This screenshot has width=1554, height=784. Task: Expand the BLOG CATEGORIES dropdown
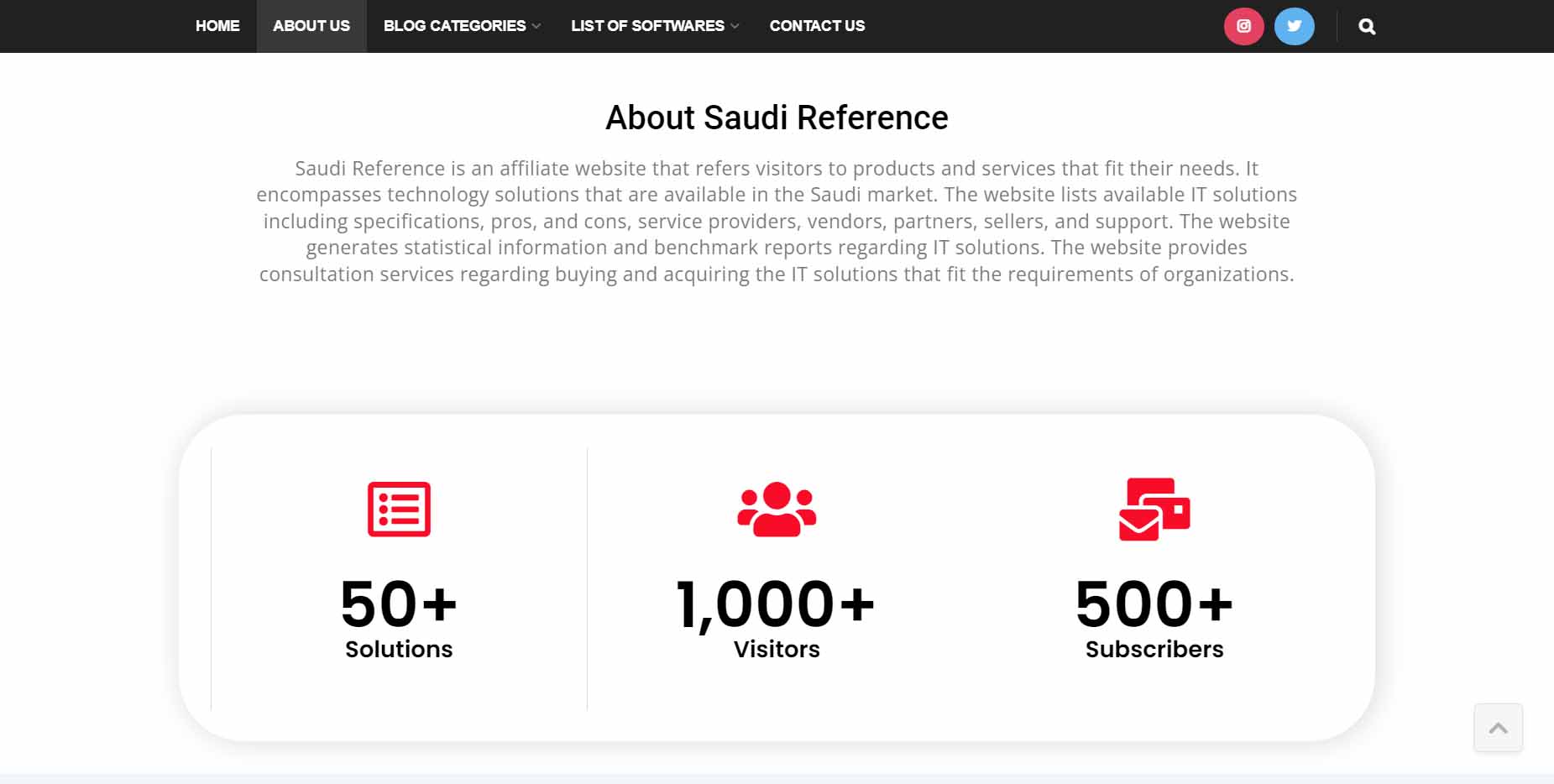point(461,26)
